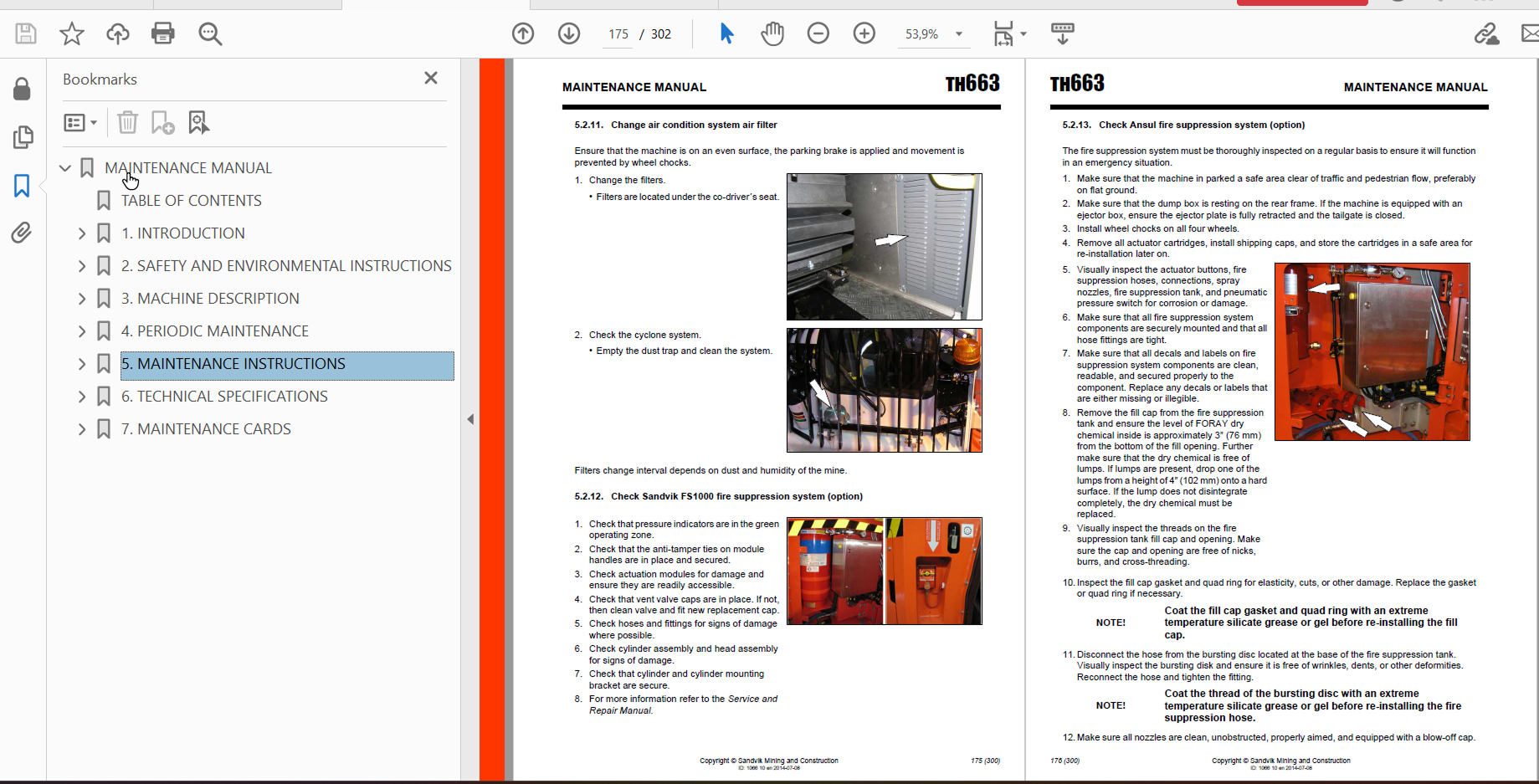Activate the selection arrow tool
The width and height of the screenshot is (1539, 784).
pos(726,33)
